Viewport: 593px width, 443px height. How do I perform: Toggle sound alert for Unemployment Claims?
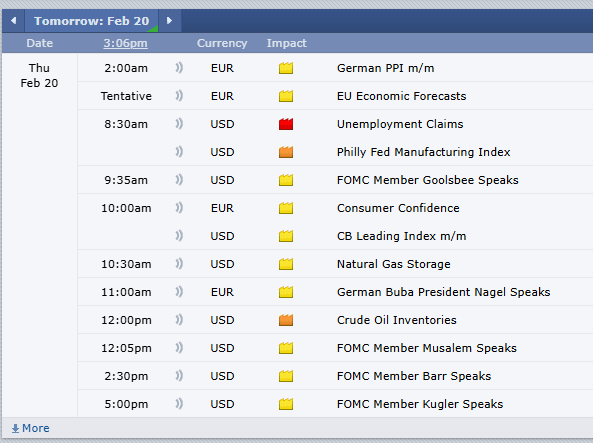[x=179, y=124]
